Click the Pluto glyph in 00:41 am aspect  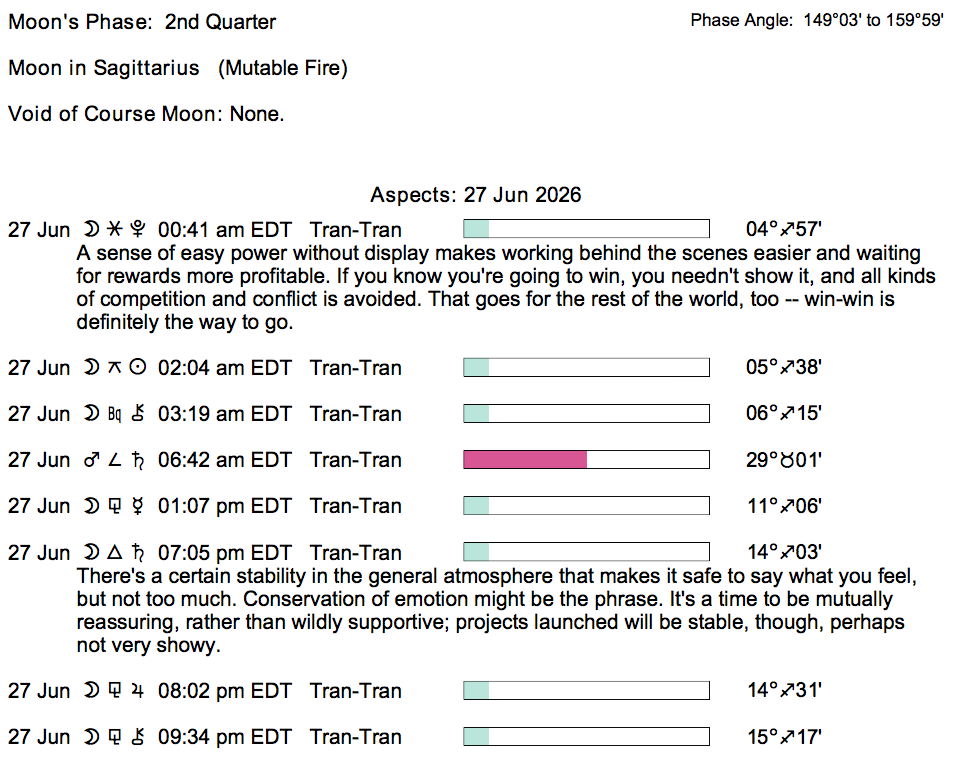[138, 230]
